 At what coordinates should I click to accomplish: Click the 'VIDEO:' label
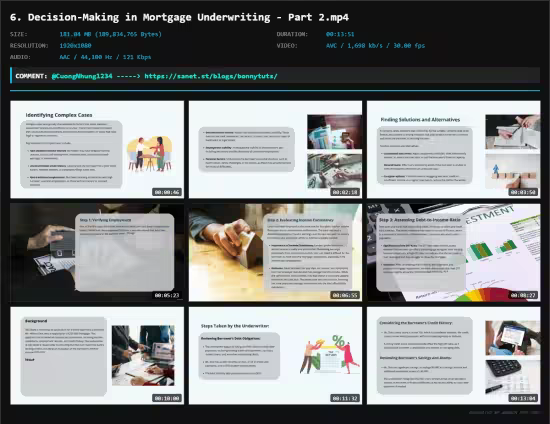click(x=287, y=46)
